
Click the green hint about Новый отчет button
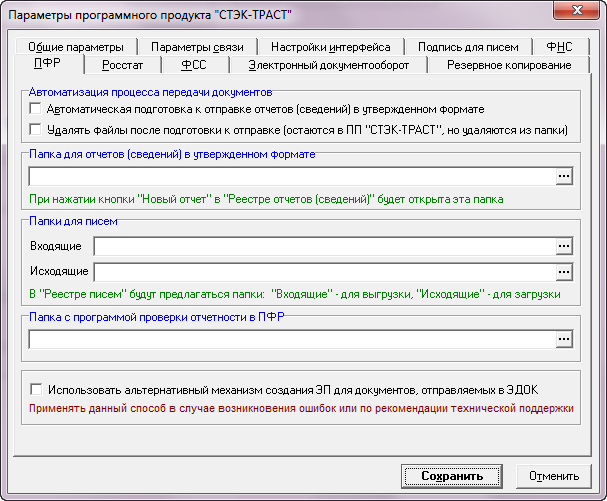pyautogui.click(x=266, y=199)
